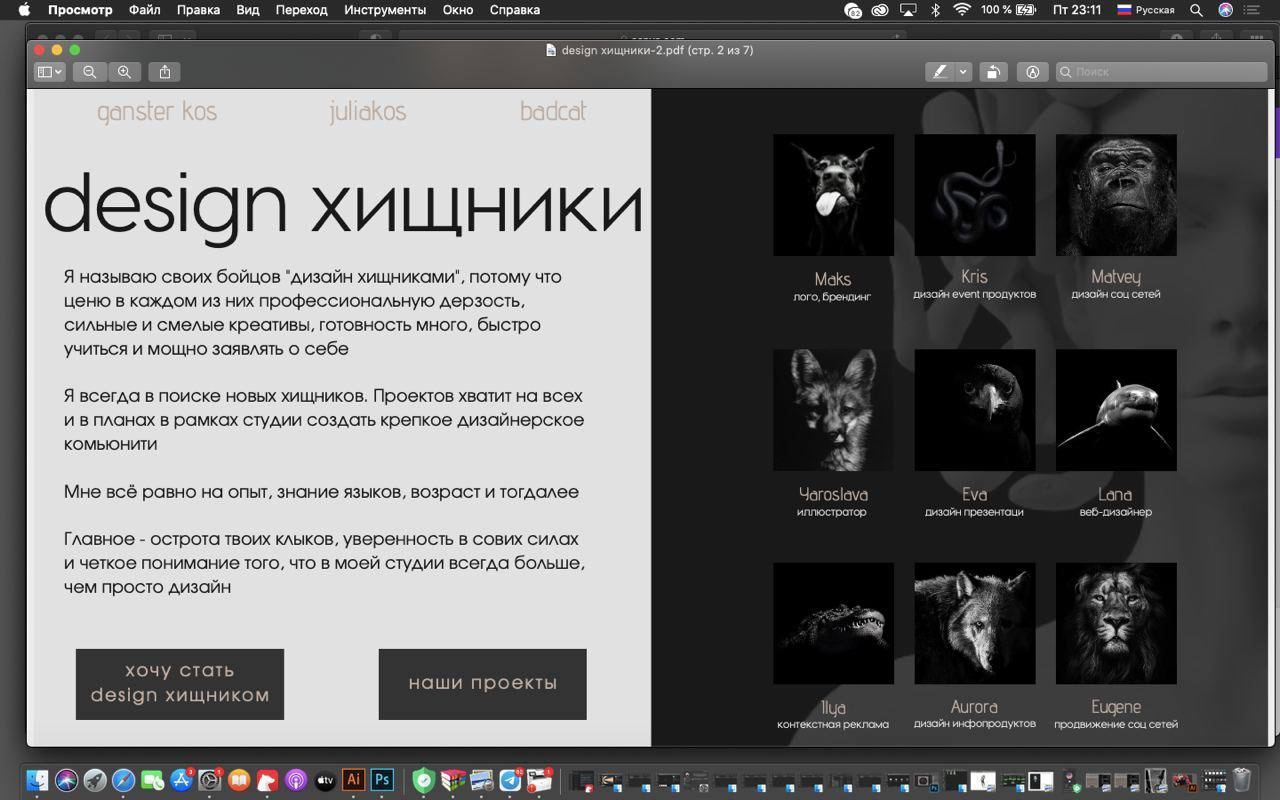Click the ganster kos link
This screenshot has height=800, width=1280.
157,111
